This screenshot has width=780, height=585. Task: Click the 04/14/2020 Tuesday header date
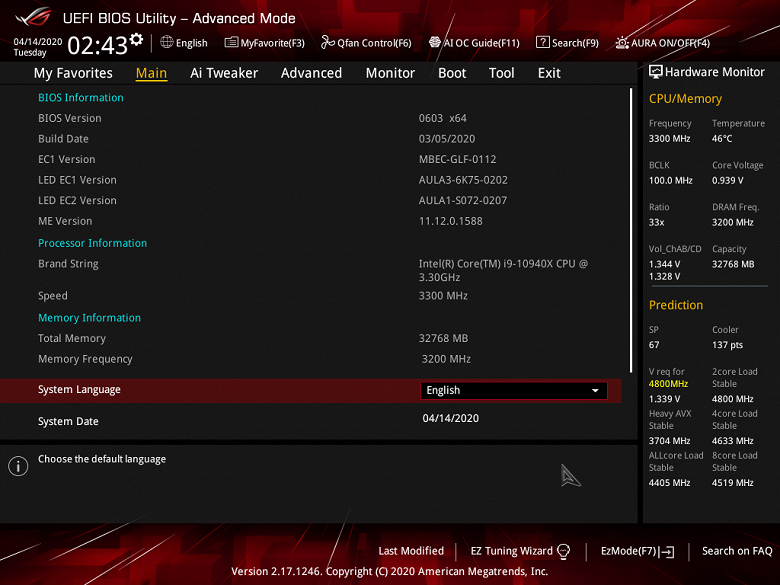point(37,47)
